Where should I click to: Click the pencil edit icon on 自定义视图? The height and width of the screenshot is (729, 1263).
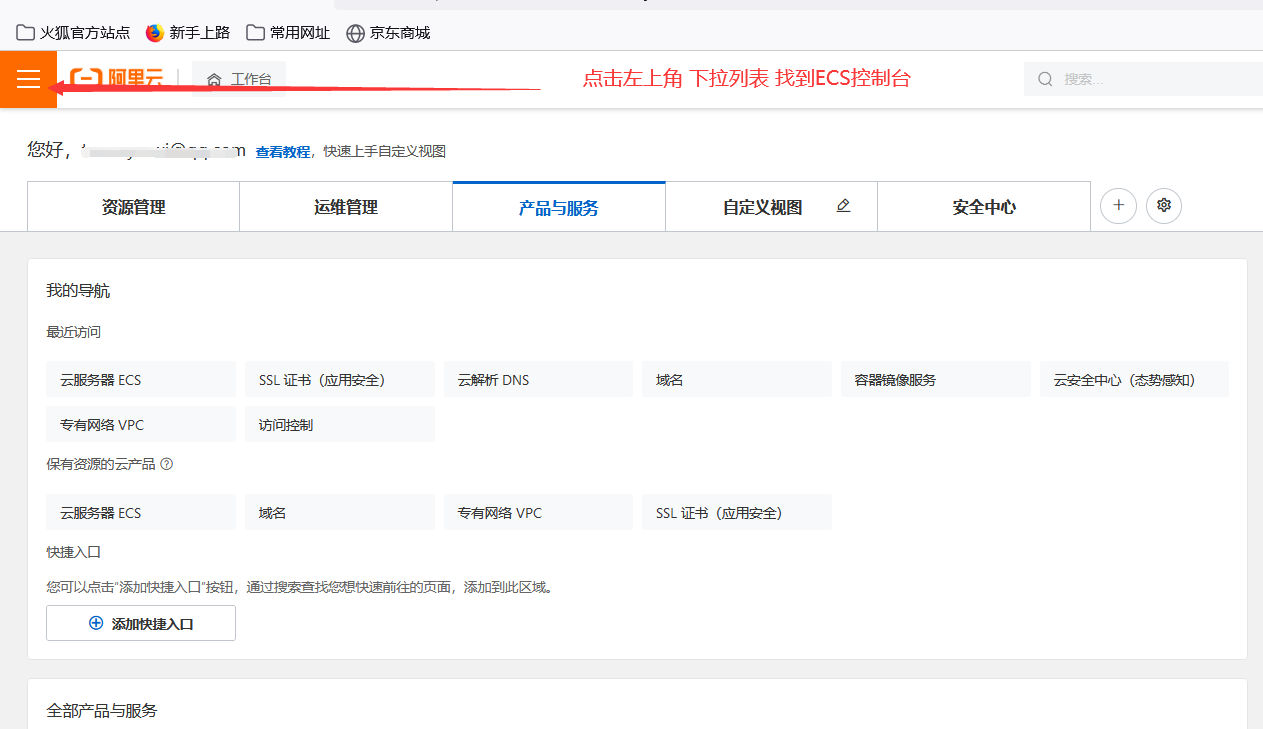tap(843, 206)
